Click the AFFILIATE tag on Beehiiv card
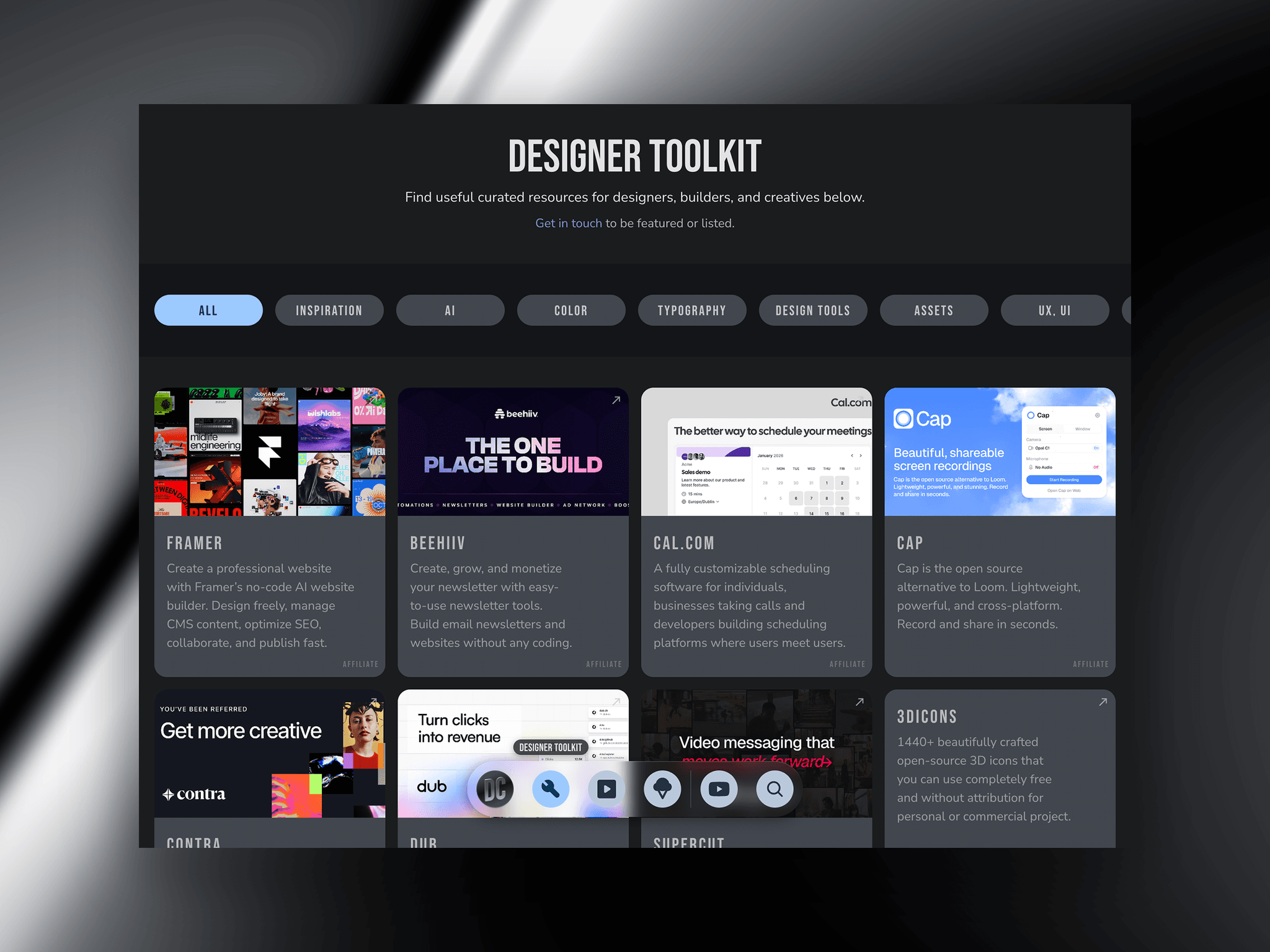This screenshot has height=952, width=1270. point(604,664)
